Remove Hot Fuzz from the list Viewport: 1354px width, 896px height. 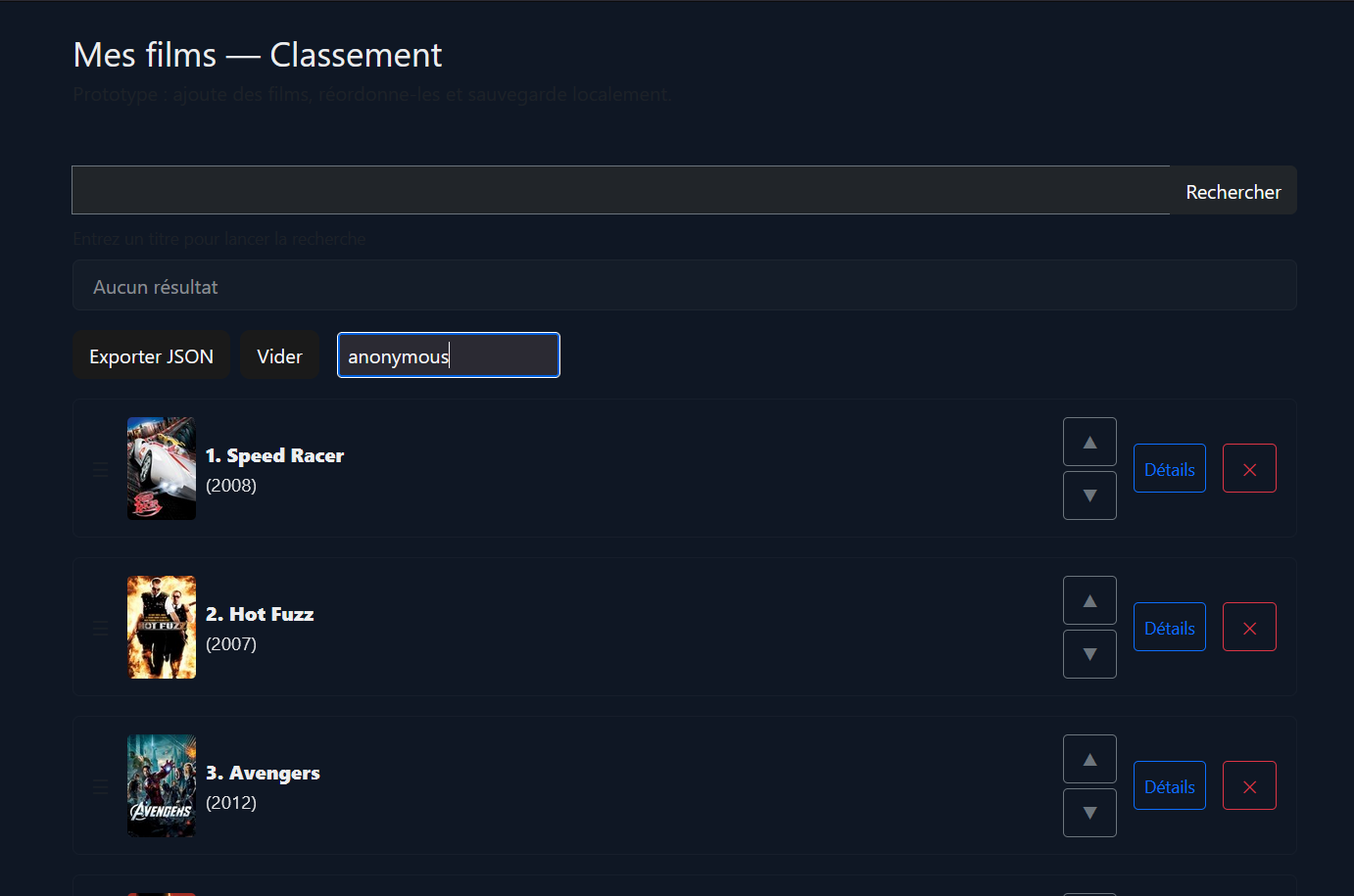(1249, 628)
